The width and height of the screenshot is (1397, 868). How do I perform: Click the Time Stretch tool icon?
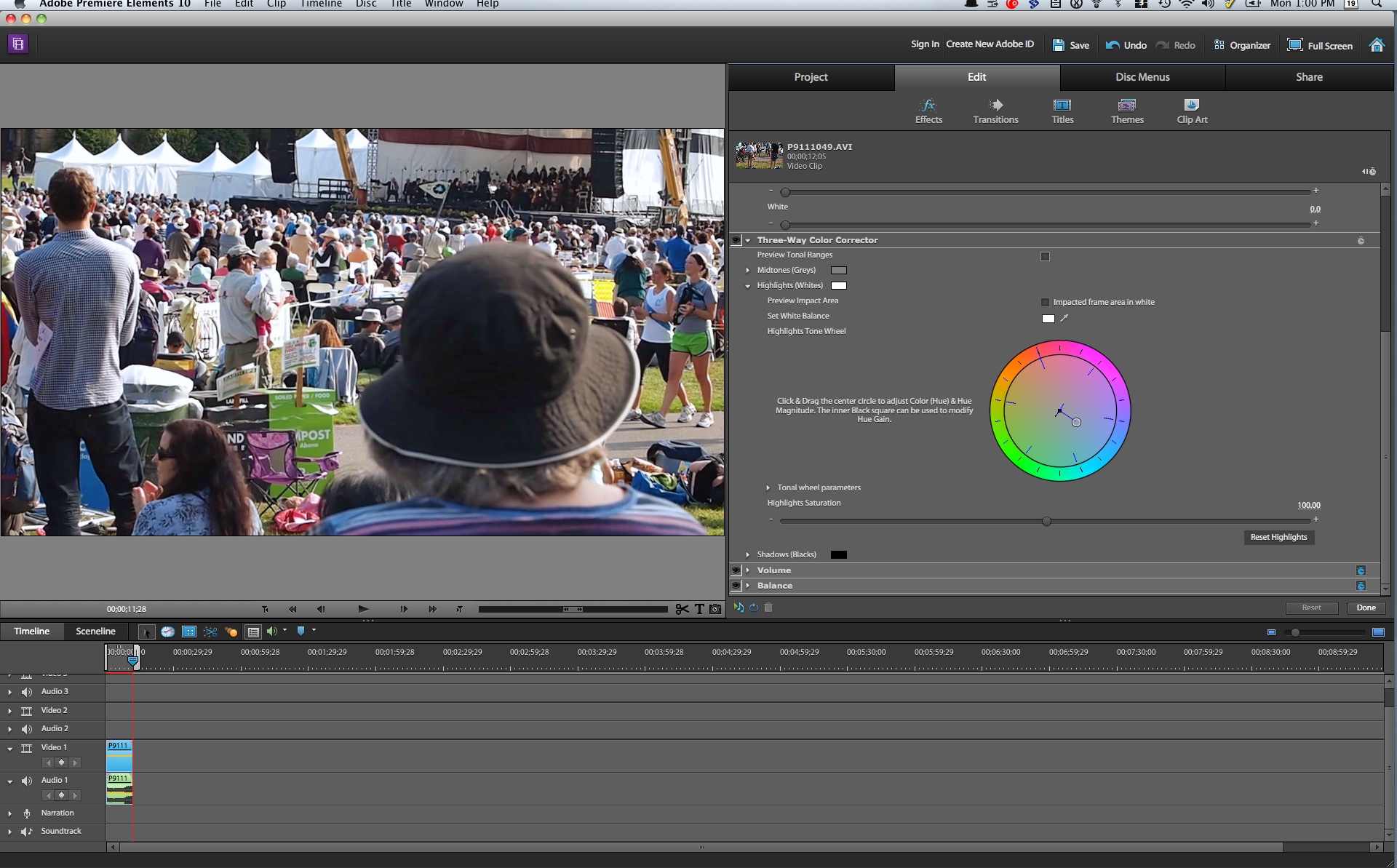click(167, 632)
